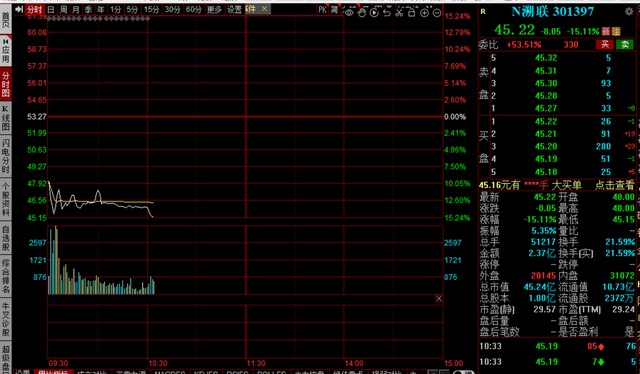The image size is (640, 374).
Task: Select the scissors cut tool icon
Action: click(399, 13)
